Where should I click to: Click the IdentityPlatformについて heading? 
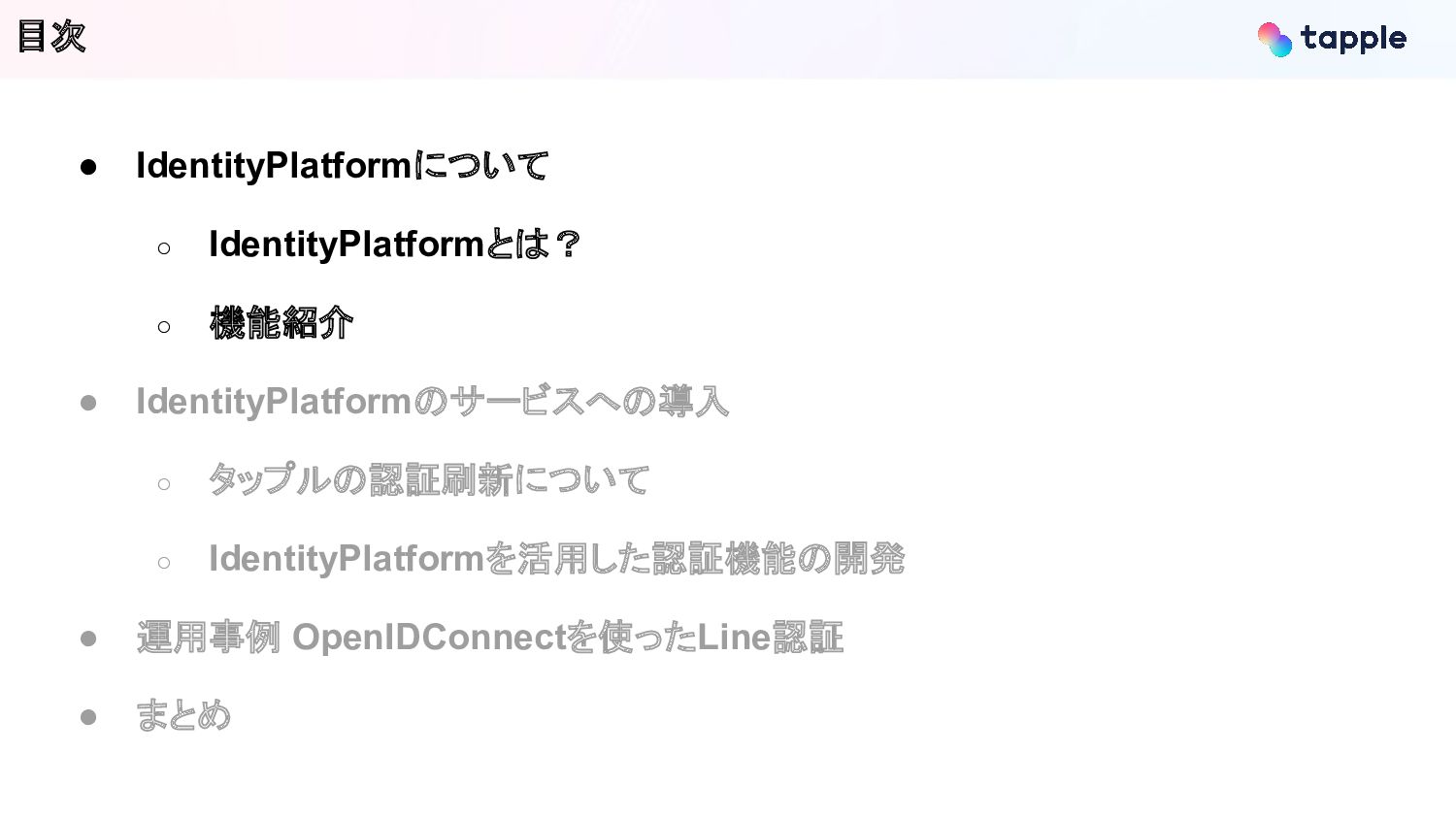coord(342,166)
